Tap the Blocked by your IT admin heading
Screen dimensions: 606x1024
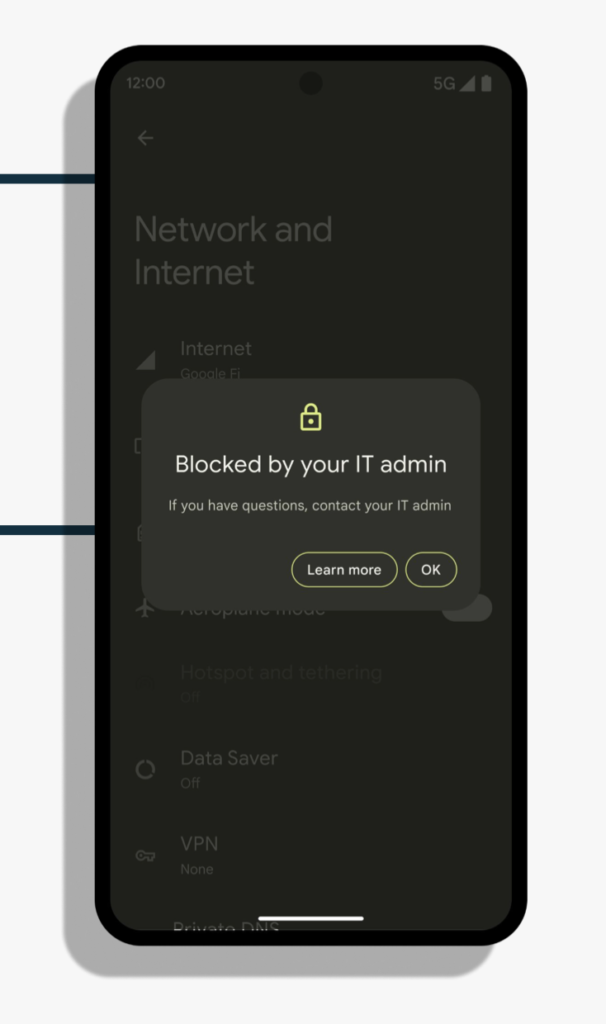pos(311,464)
